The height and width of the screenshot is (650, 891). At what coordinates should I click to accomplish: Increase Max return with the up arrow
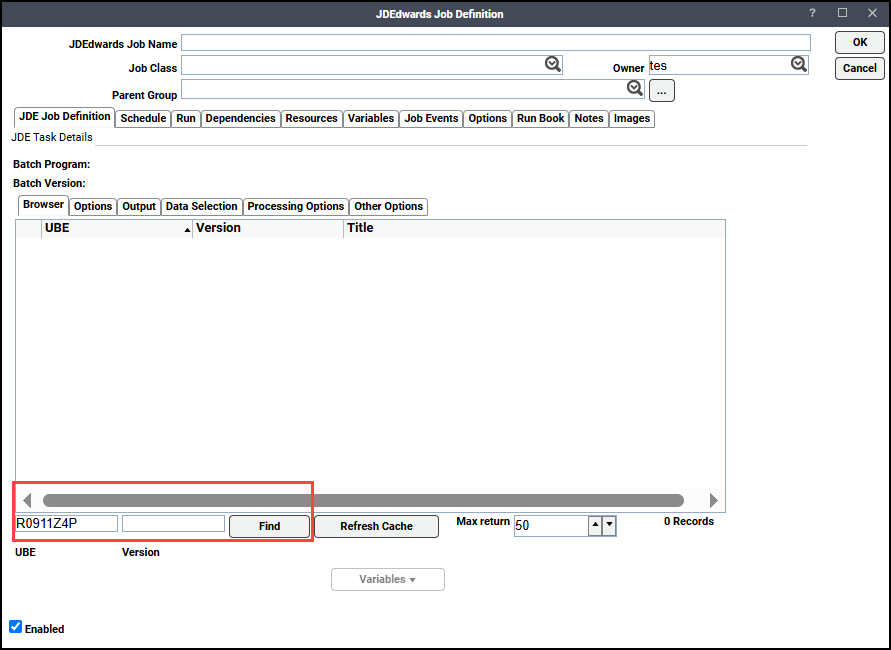[595, 526]
